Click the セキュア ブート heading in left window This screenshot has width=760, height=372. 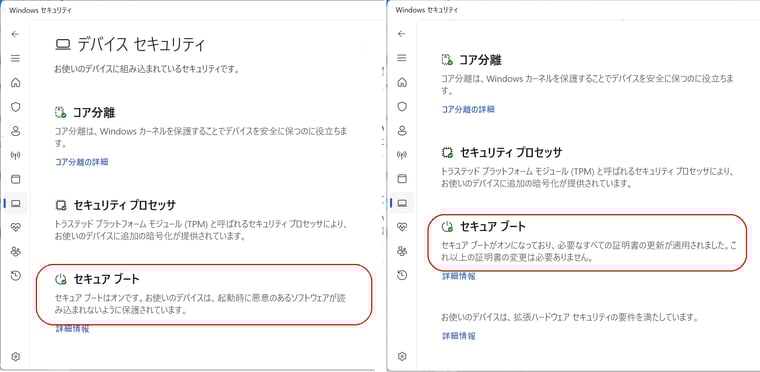point(106,279)
